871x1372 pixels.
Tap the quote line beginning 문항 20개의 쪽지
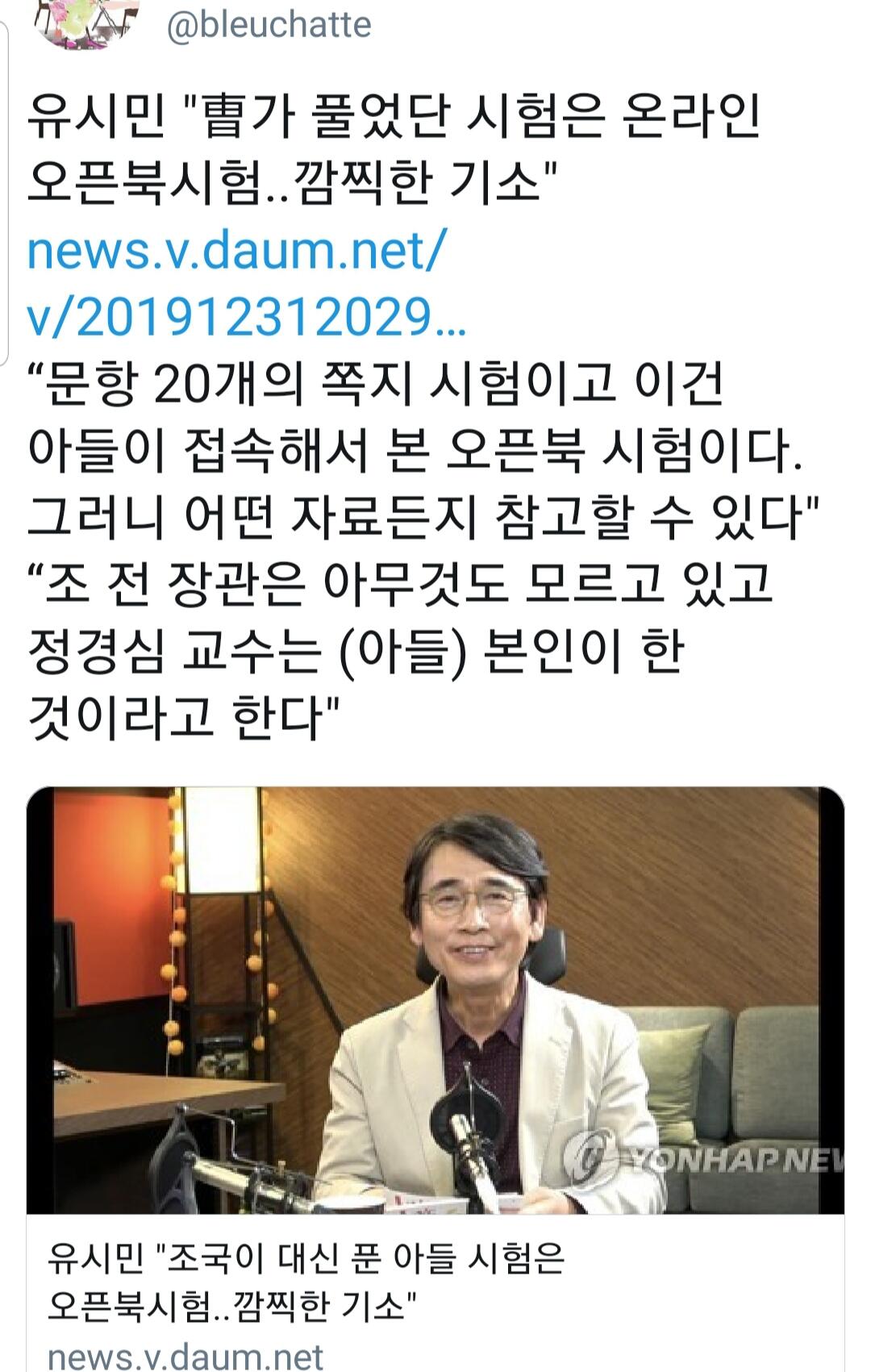click(376, 383)
